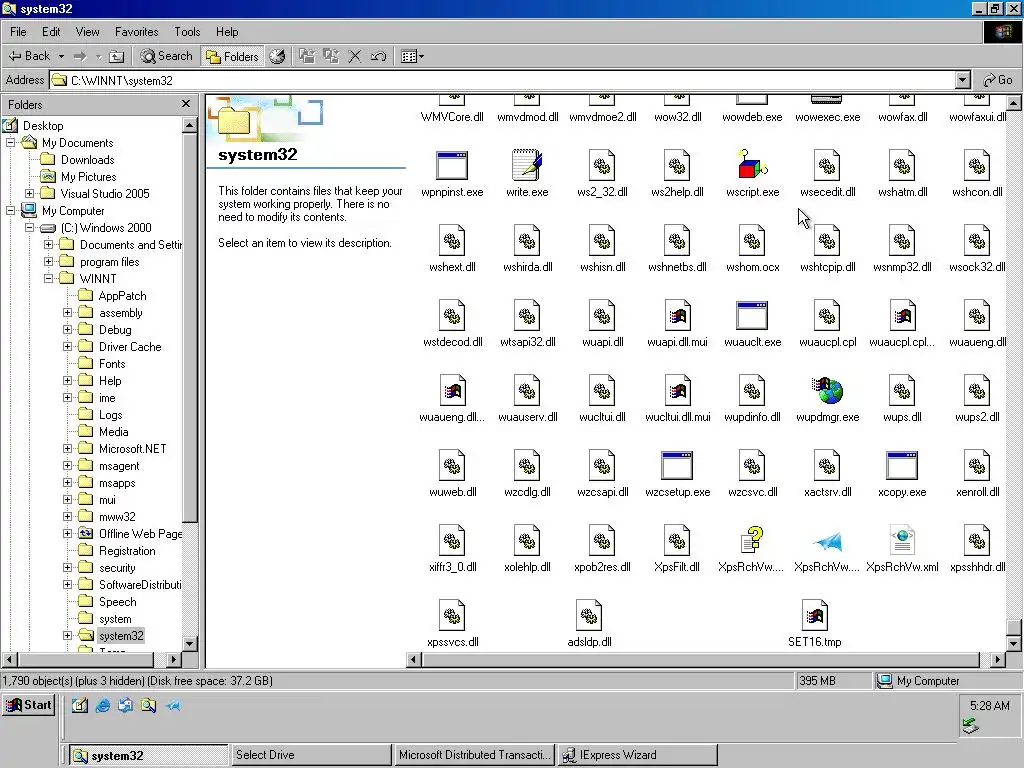Screen dimensions: 1024x768
Task: Select the wuaucpl.cpl file icon
Action: pyautogui.click(x=827, y=315)
